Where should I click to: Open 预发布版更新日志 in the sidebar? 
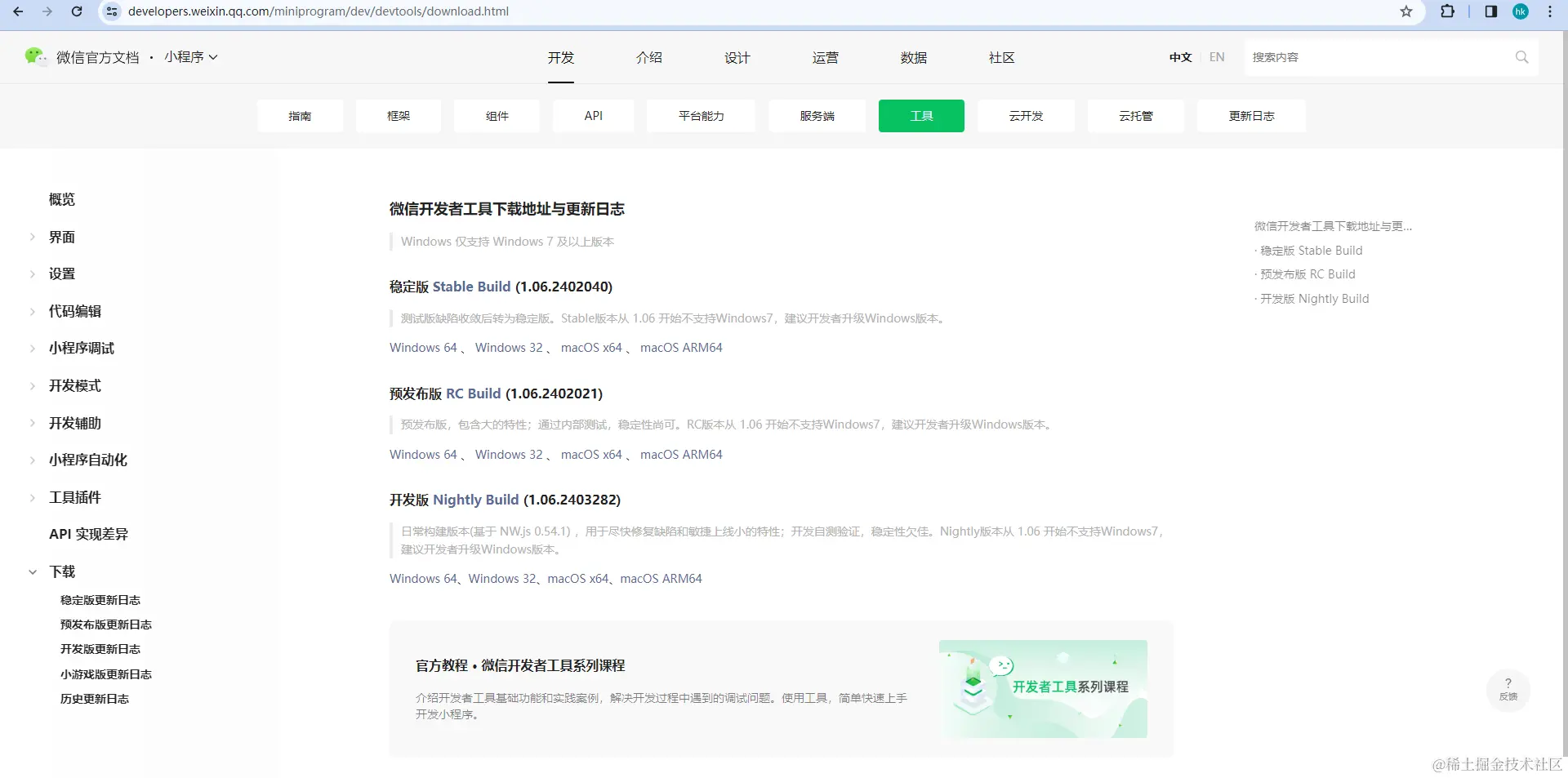[x=106, y=625]
